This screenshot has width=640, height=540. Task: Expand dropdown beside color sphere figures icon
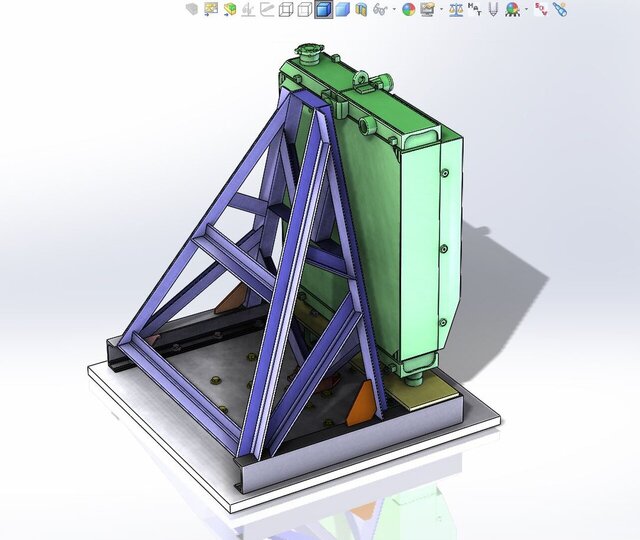[526, 9]
